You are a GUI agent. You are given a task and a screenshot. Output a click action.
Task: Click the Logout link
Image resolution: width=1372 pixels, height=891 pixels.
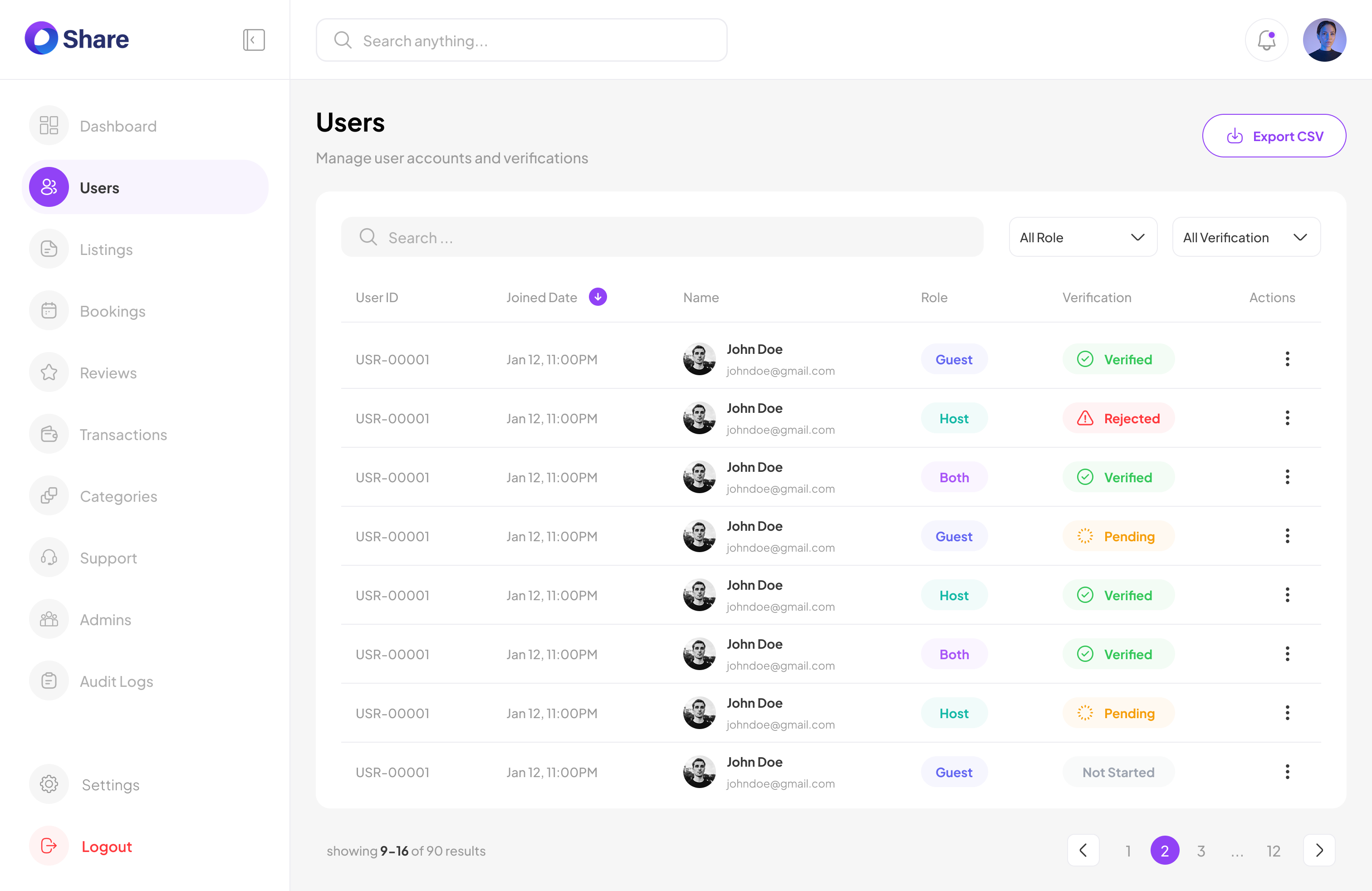[x=107, y=846]
